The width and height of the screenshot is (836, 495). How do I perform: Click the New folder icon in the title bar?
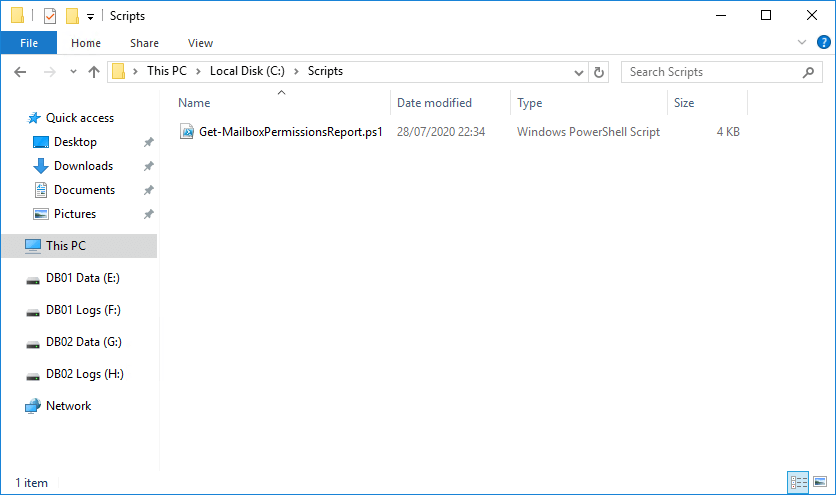[x=73, y=16]
